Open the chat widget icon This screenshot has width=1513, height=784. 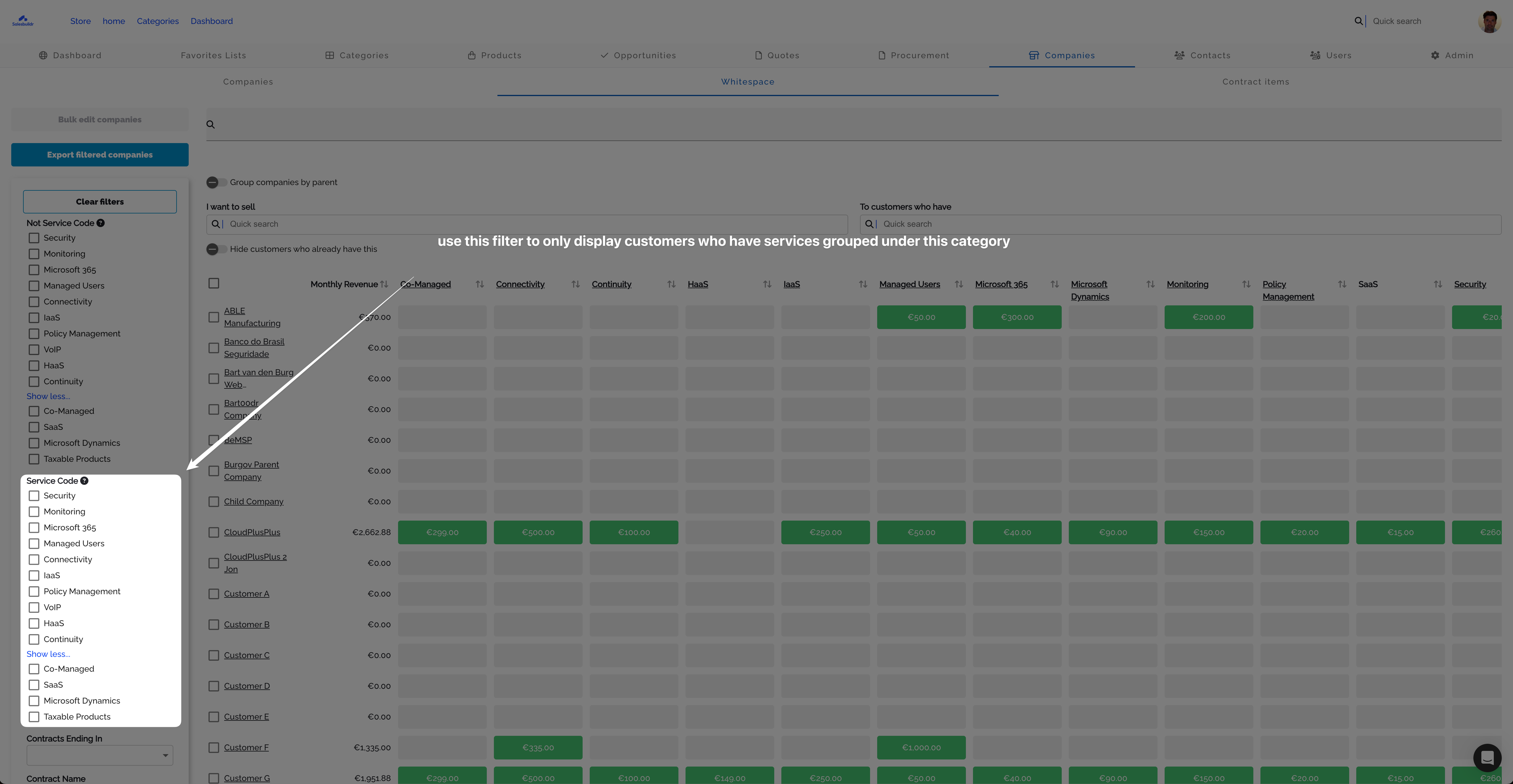click(x=1487, y=758)
